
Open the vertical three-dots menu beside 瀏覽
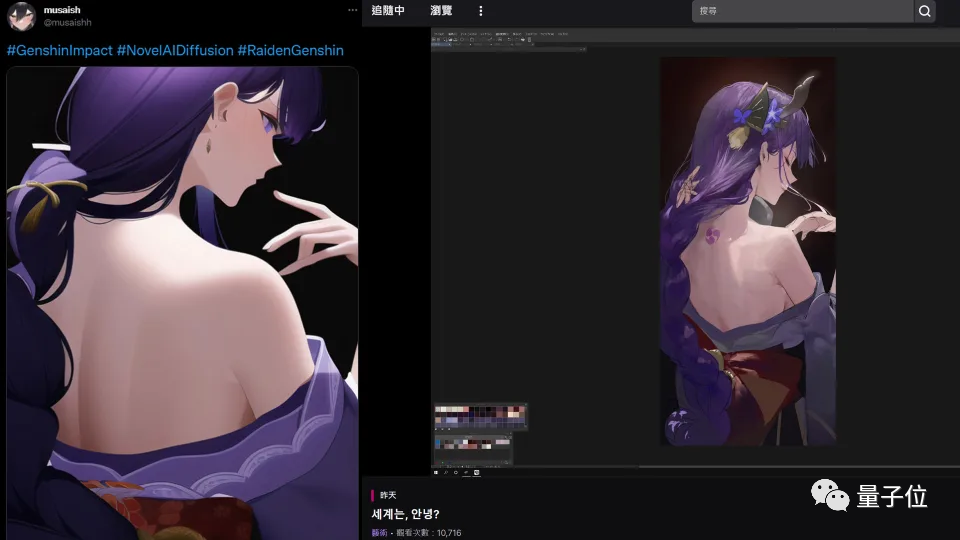click(481, 11)
